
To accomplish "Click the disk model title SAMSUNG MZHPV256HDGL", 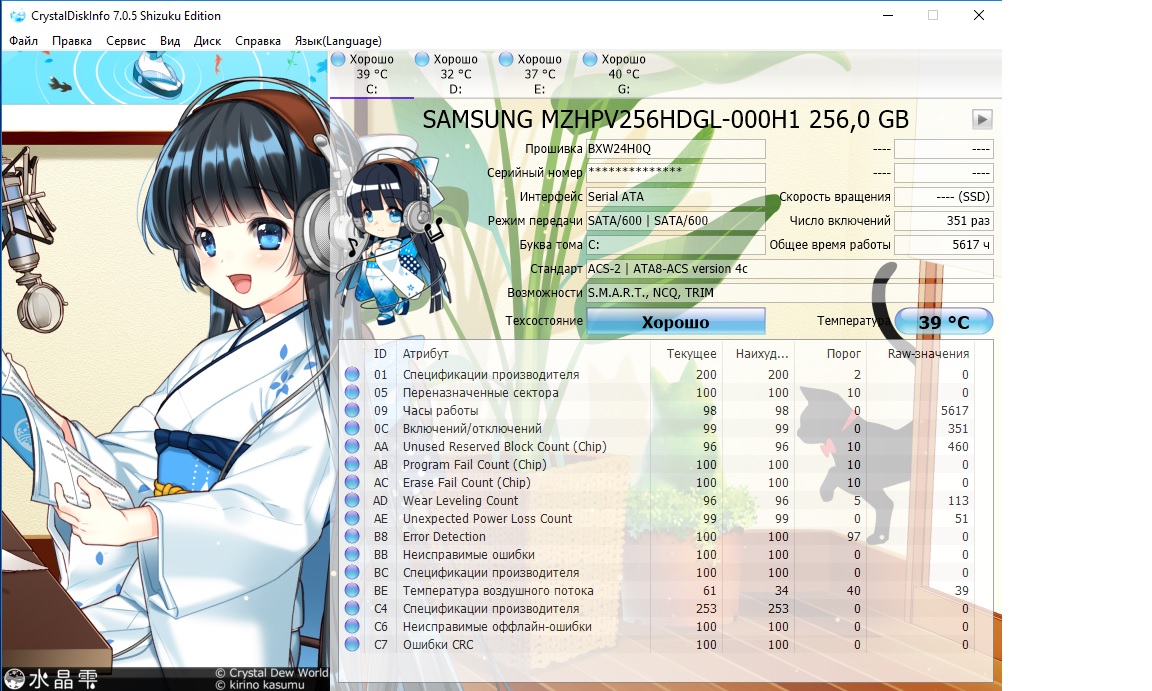I will [666, 120].
